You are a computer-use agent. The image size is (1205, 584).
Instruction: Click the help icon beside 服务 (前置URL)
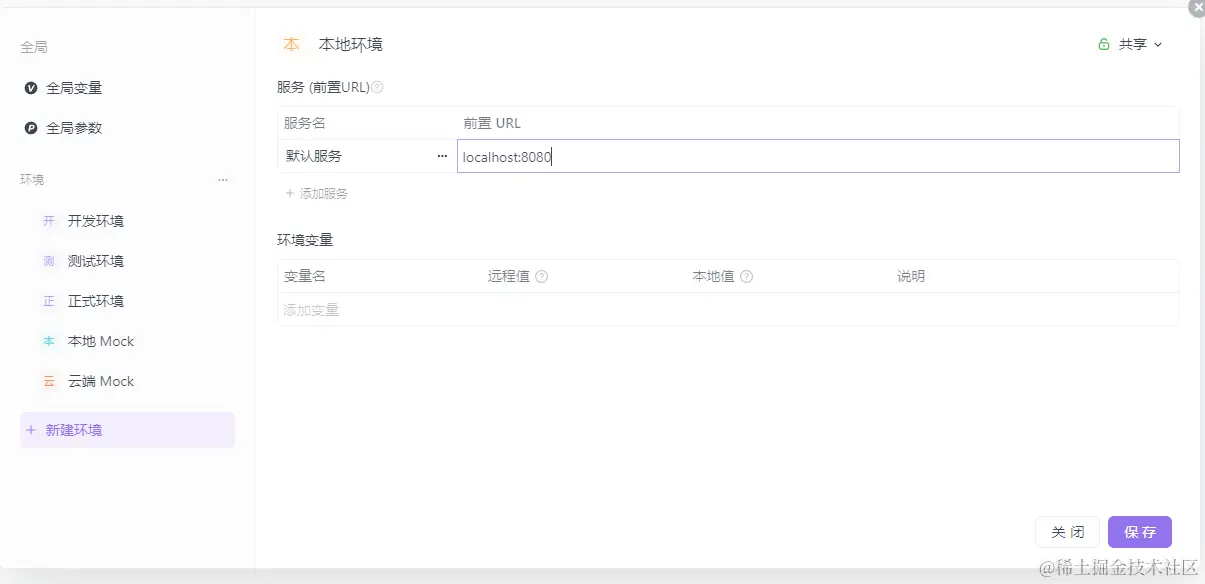click(378, 87)
